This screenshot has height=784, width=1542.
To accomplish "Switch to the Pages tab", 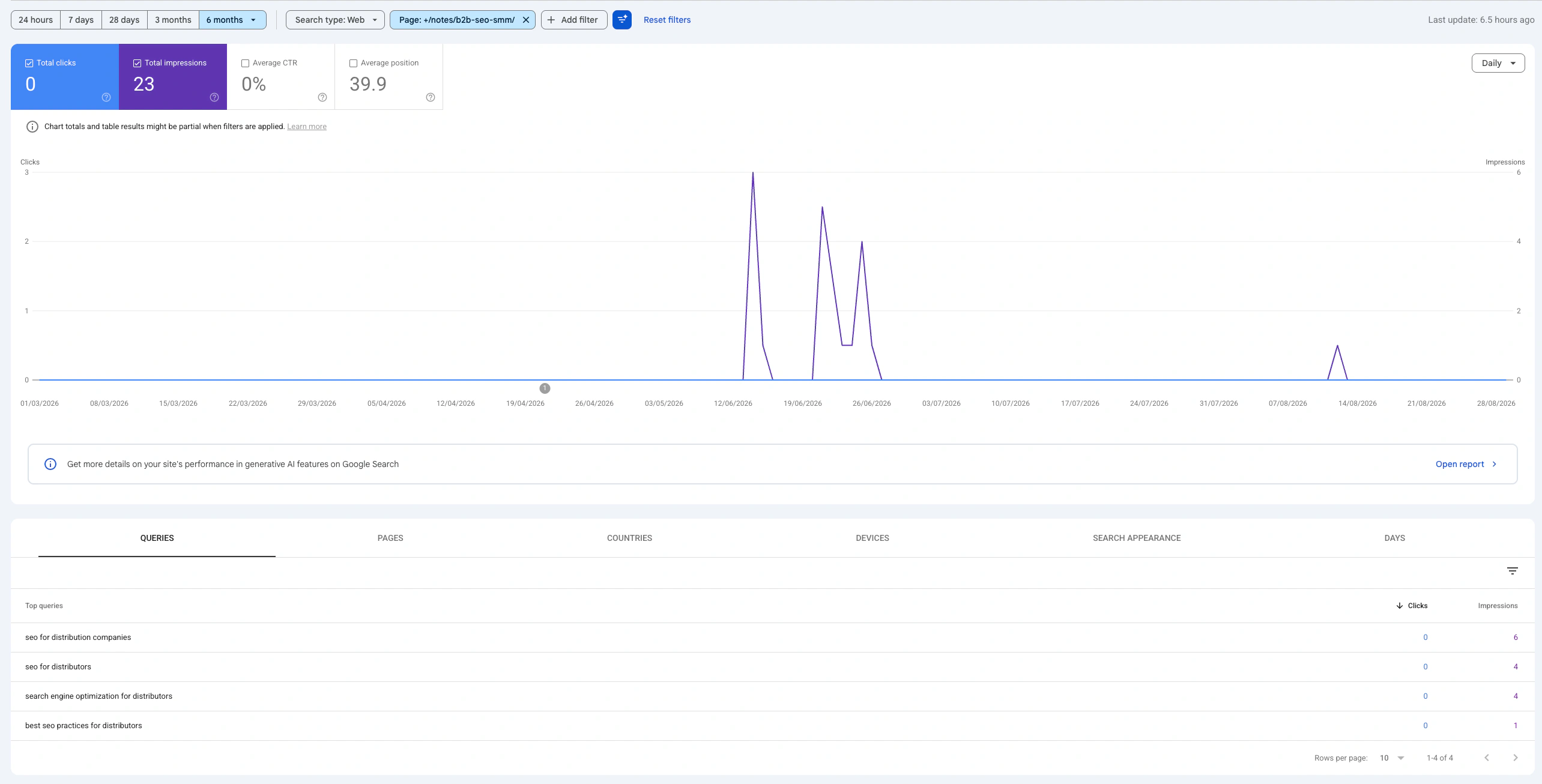I will [390, 538].
